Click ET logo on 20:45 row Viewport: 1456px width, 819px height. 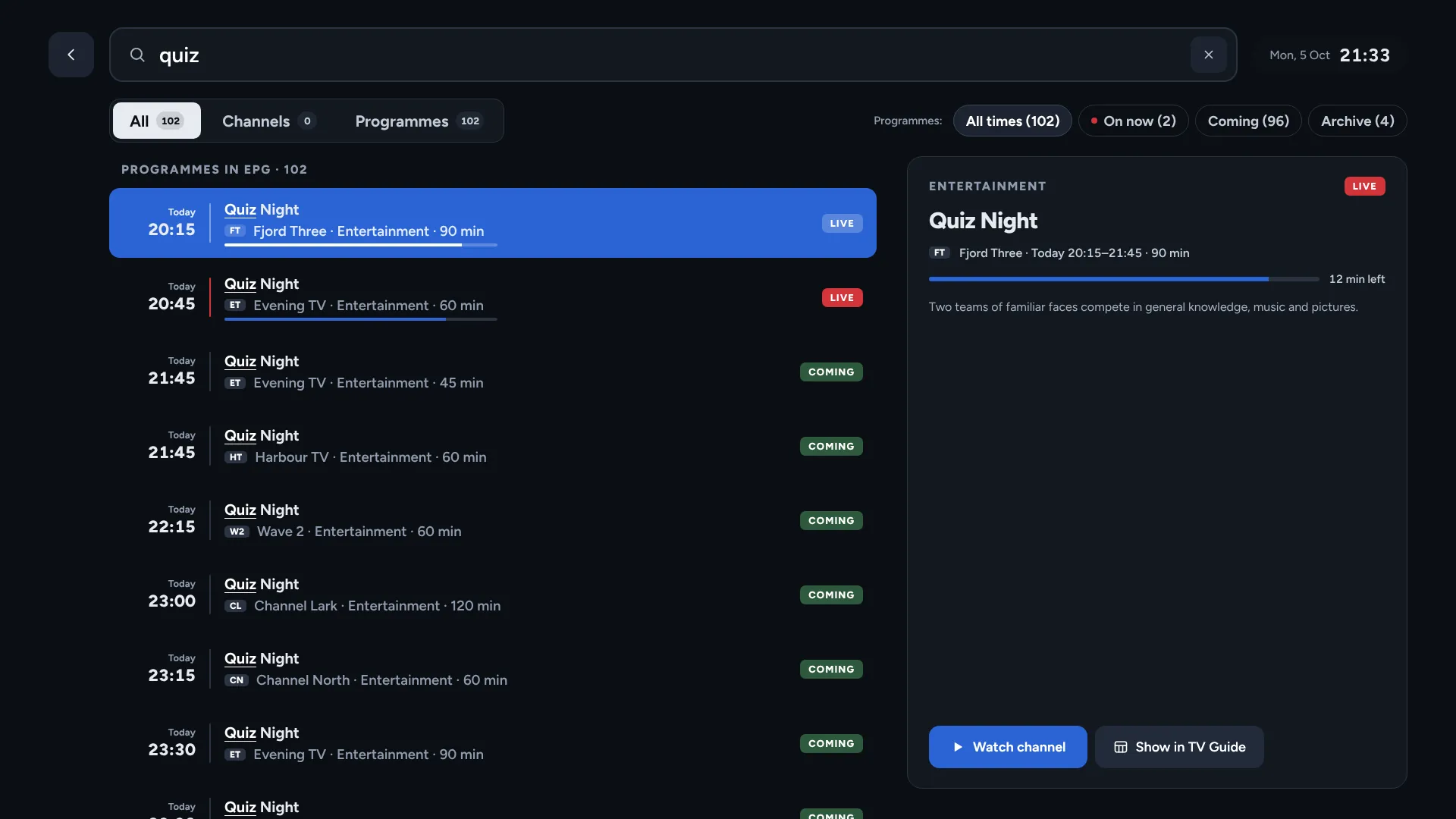click(x=235, y=305)
